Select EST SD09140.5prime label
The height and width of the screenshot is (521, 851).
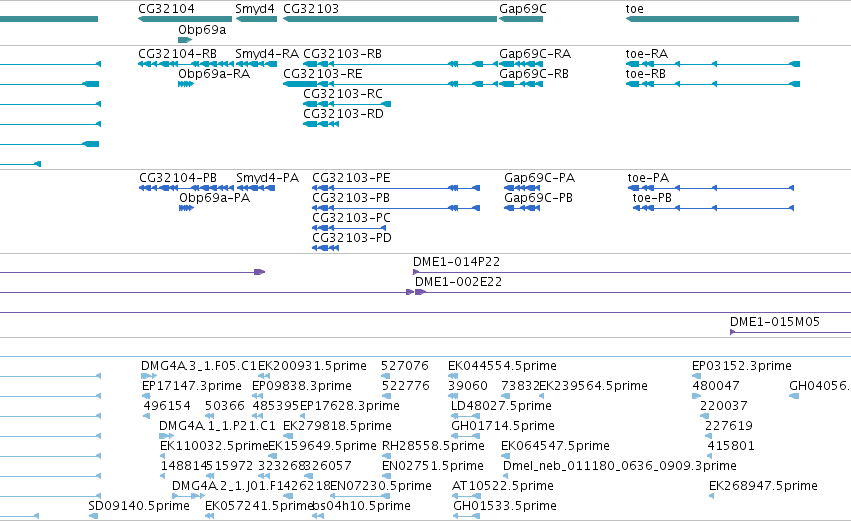pos(139,507)
